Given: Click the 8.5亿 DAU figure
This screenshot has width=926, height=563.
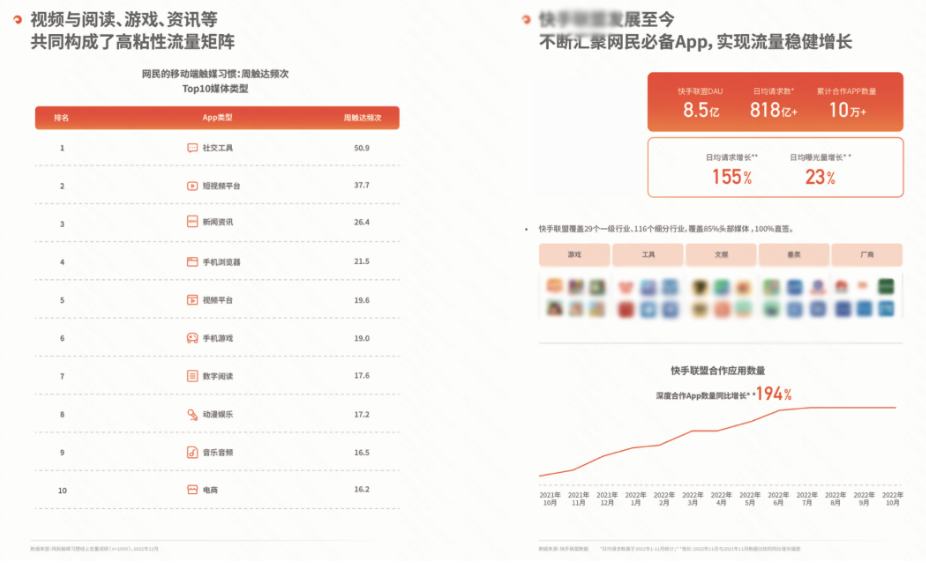Looking at the screenshot, I should click(x=701, y=110).
